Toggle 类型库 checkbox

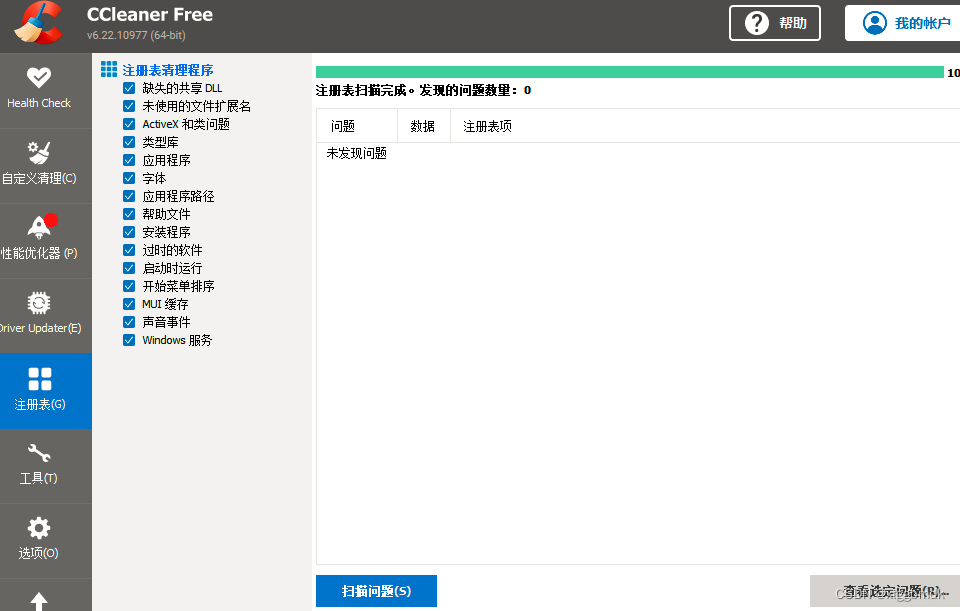pyautogui.click(x=129, y=142)
